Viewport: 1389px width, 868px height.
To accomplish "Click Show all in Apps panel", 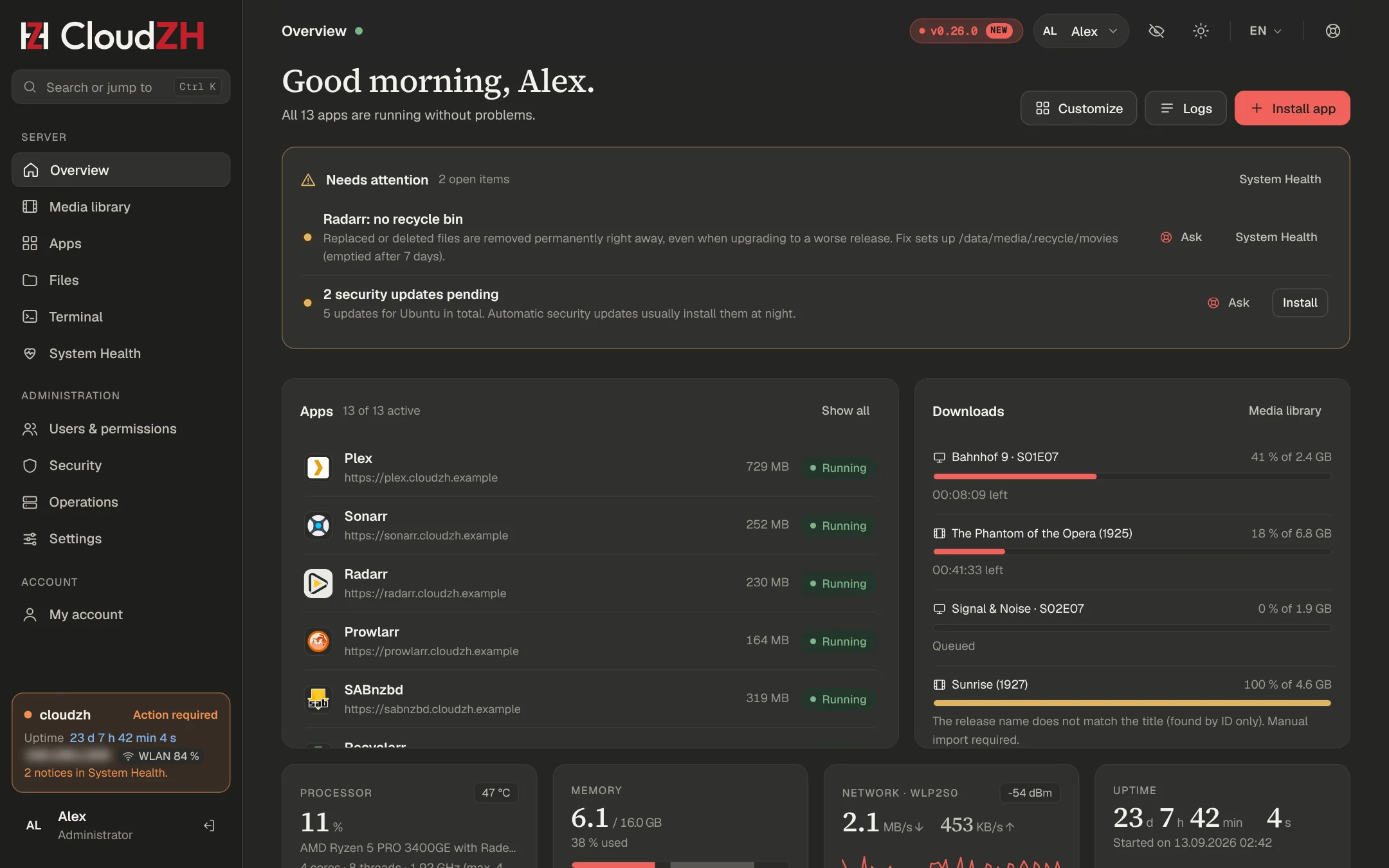I will point(845,411).
